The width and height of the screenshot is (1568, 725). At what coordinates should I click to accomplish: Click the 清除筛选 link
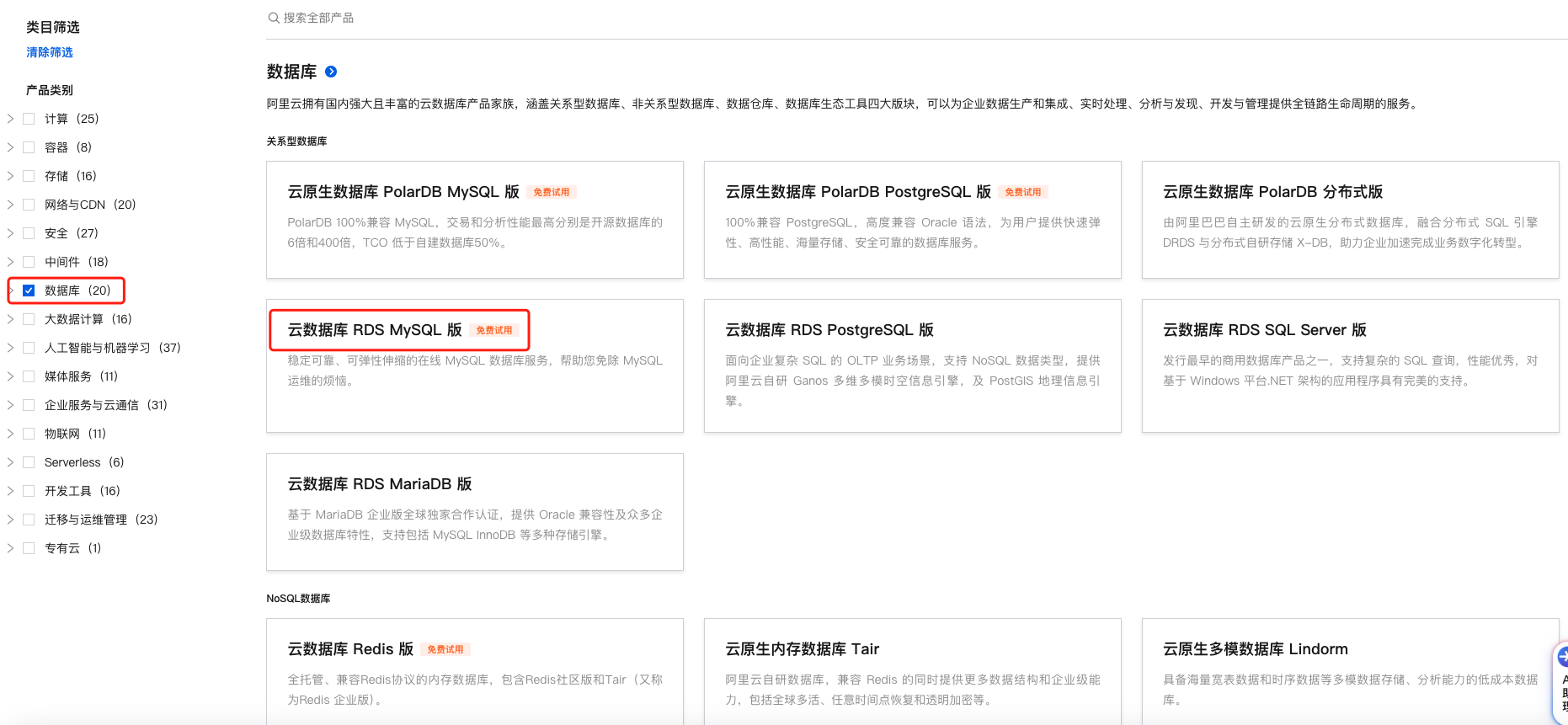50,52
